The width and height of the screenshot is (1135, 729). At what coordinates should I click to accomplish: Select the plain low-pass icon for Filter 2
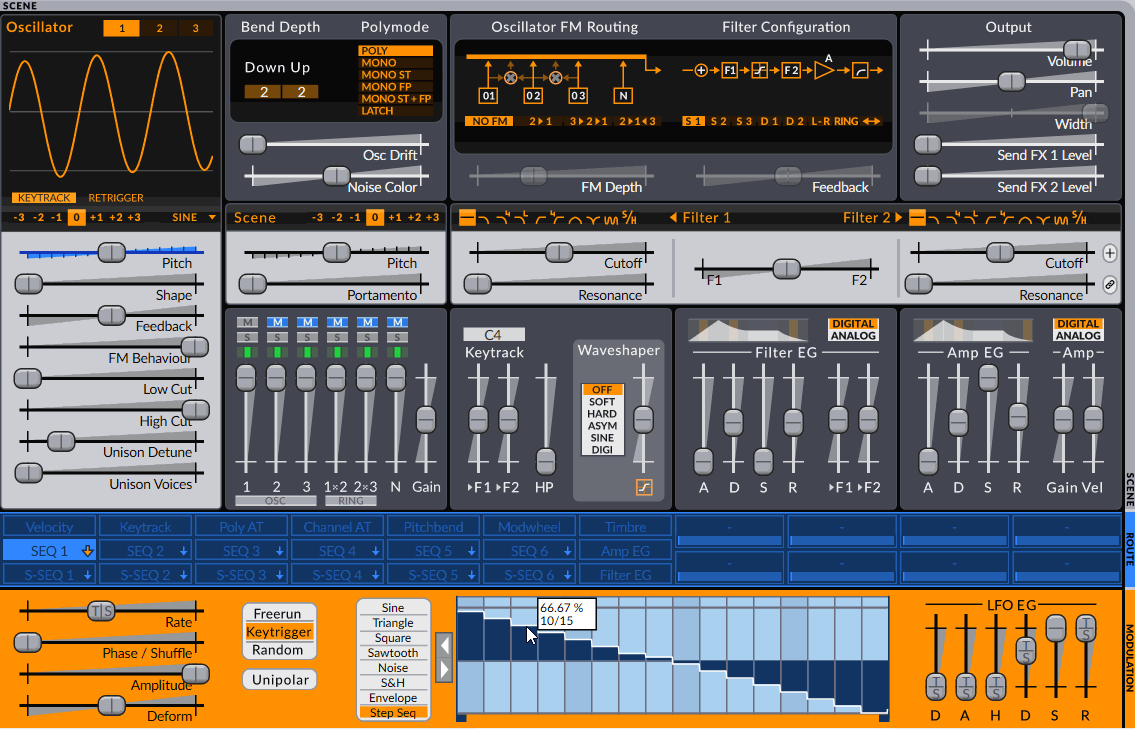[x=934, y=218]
